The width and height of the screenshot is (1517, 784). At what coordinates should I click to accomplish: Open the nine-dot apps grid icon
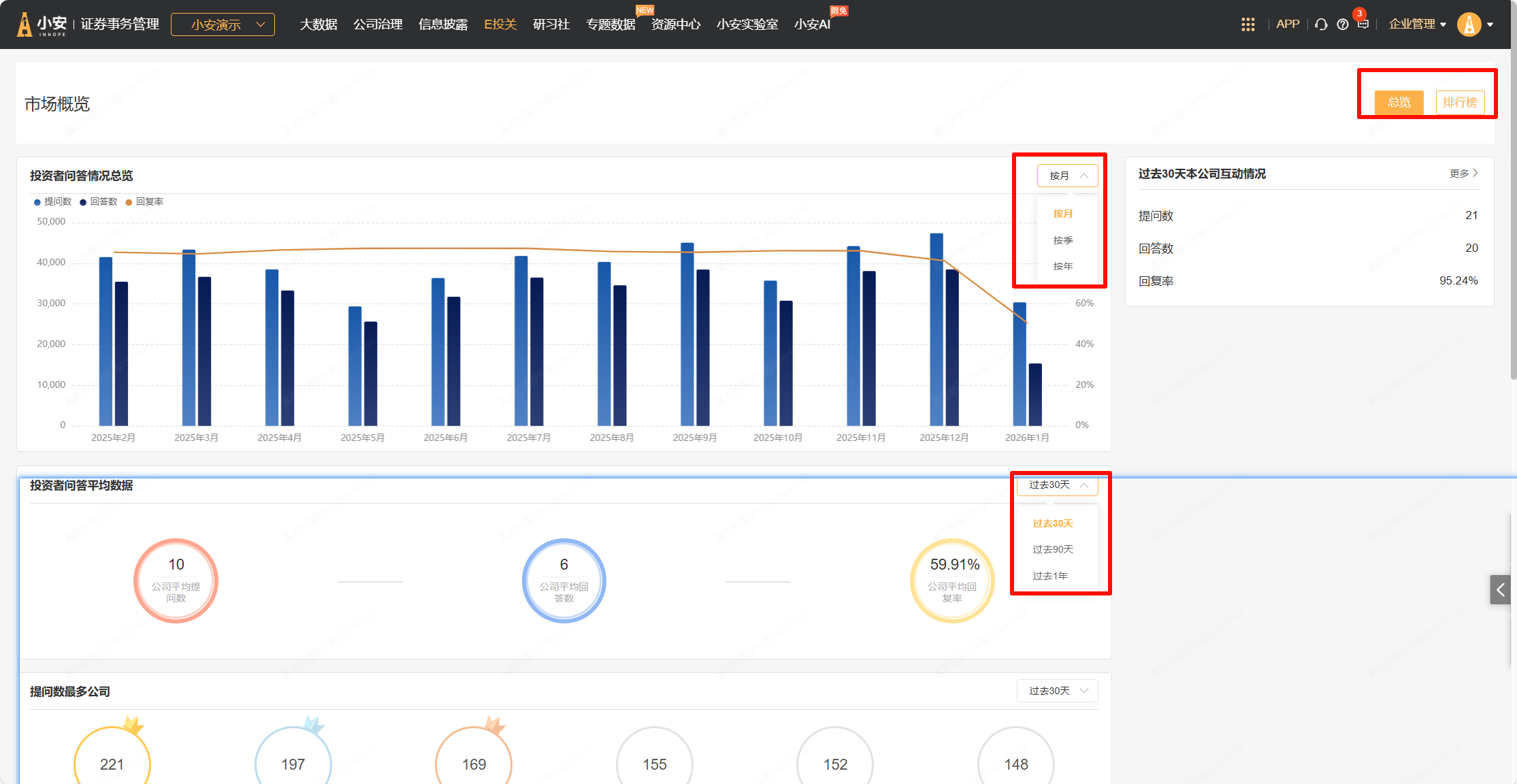(x=1247, y=24)
